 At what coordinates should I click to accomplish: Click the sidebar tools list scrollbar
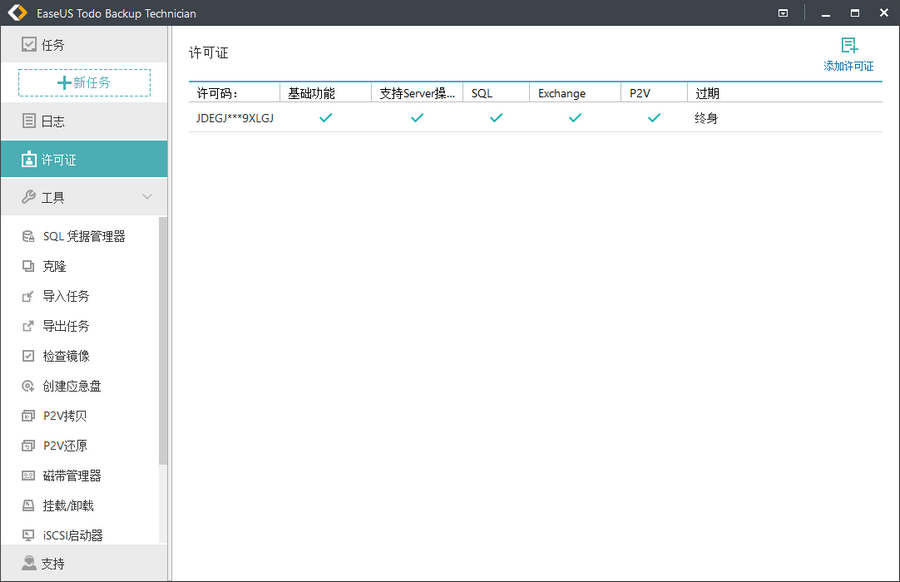pyautogui.click(x=162, y=341)
